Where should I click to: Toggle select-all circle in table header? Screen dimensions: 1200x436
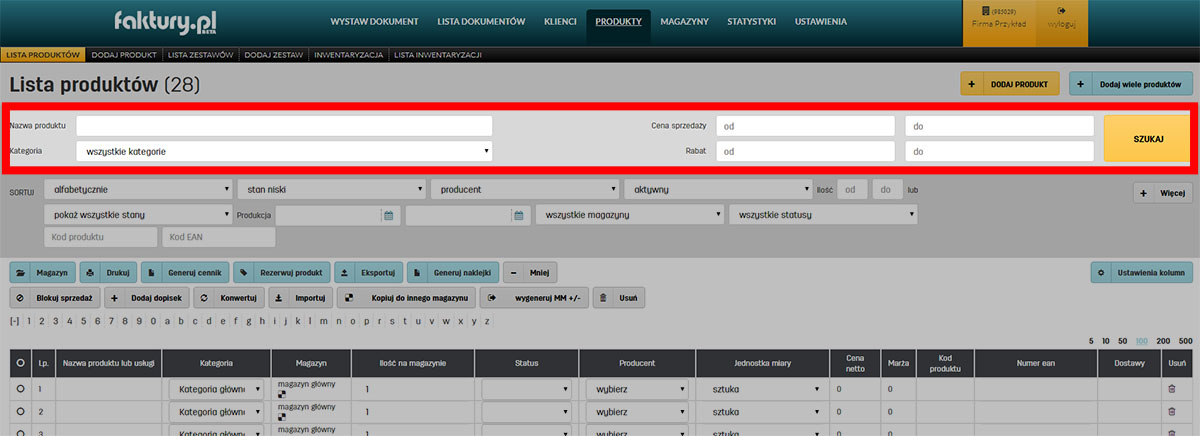tap(20, 363)
